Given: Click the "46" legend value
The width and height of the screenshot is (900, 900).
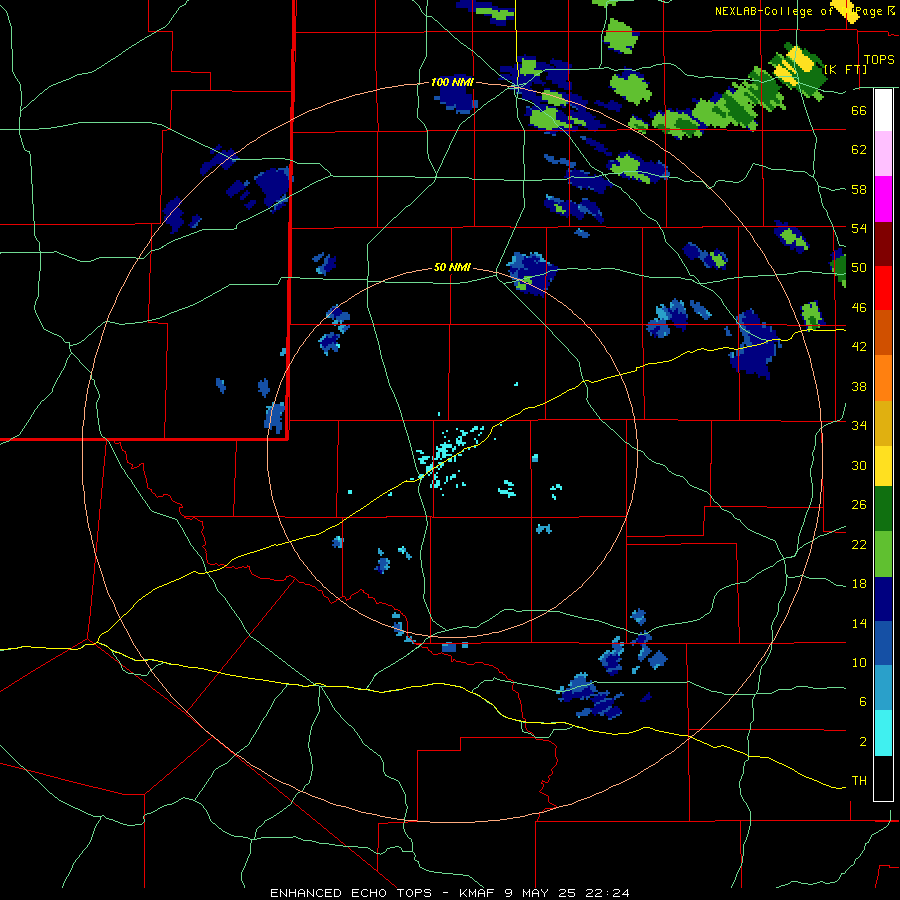Looking at the screenshot, I should click(x=859, y=308).
